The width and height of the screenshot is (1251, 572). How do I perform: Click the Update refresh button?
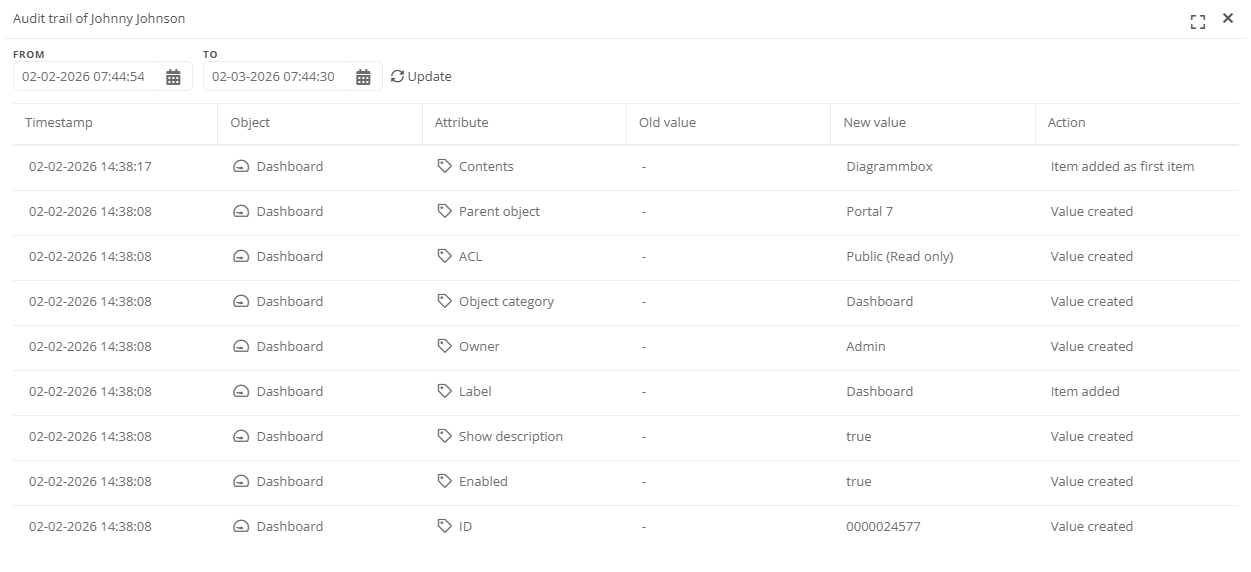pos(421,76)
